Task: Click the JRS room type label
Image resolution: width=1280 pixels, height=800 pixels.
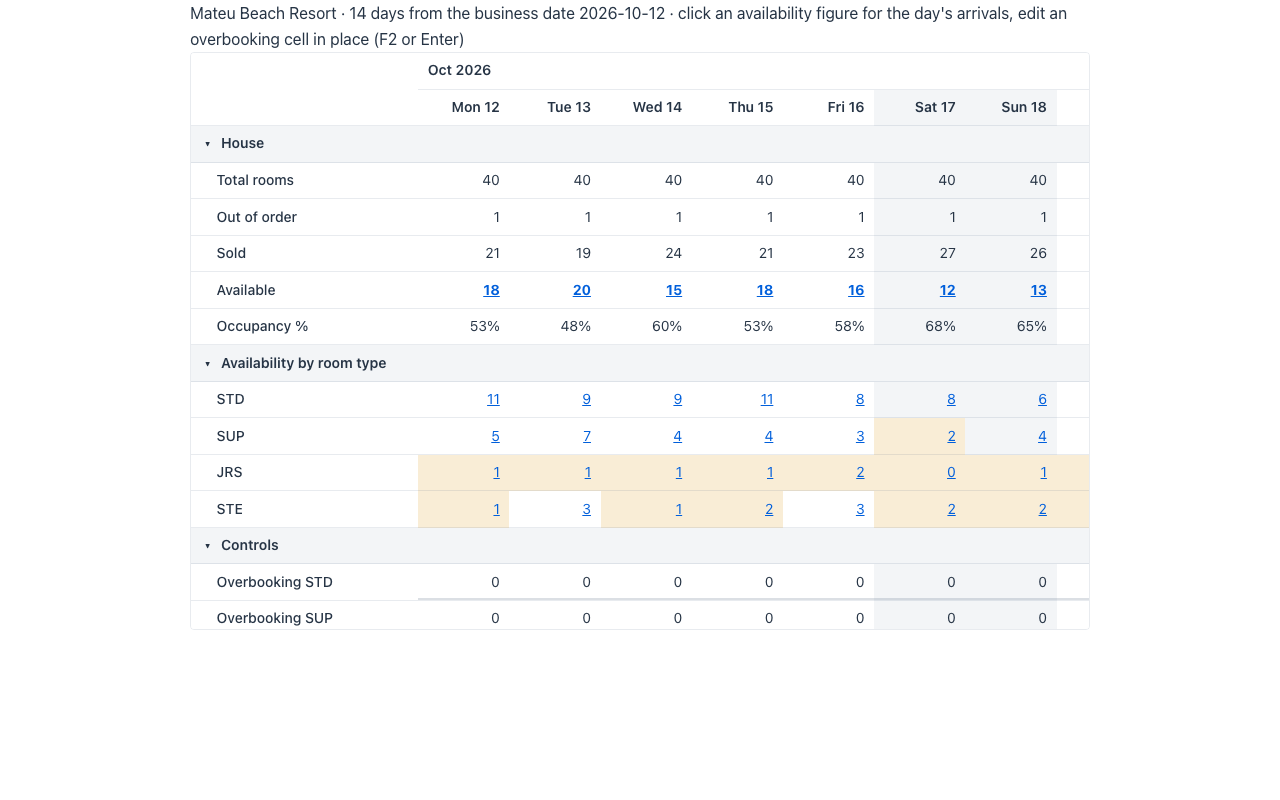Action: pyautogui.click(x=230, y=472)
